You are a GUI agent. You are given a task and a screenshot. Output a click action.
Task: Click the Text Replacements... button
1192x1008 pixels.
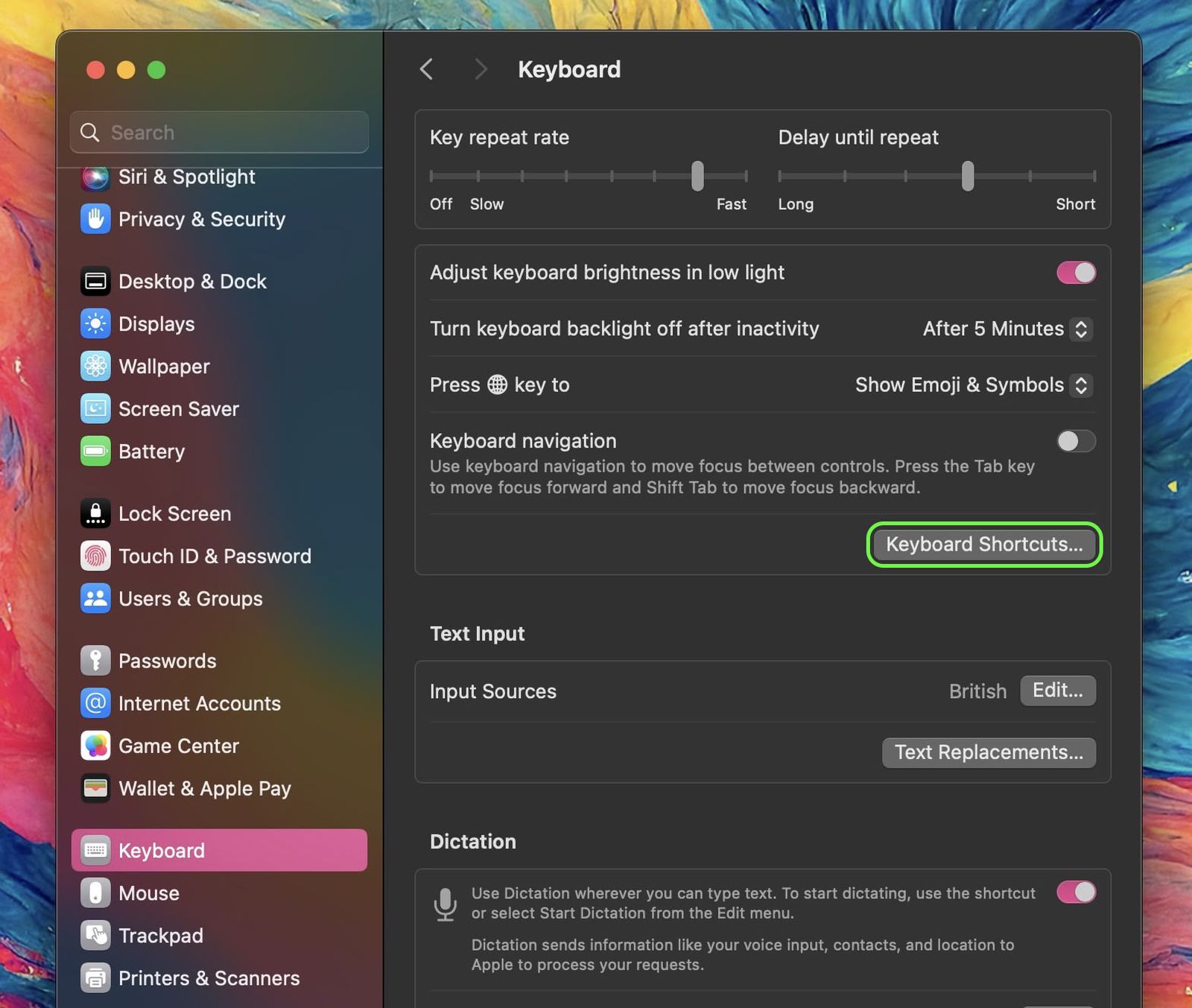coord(989,752)
